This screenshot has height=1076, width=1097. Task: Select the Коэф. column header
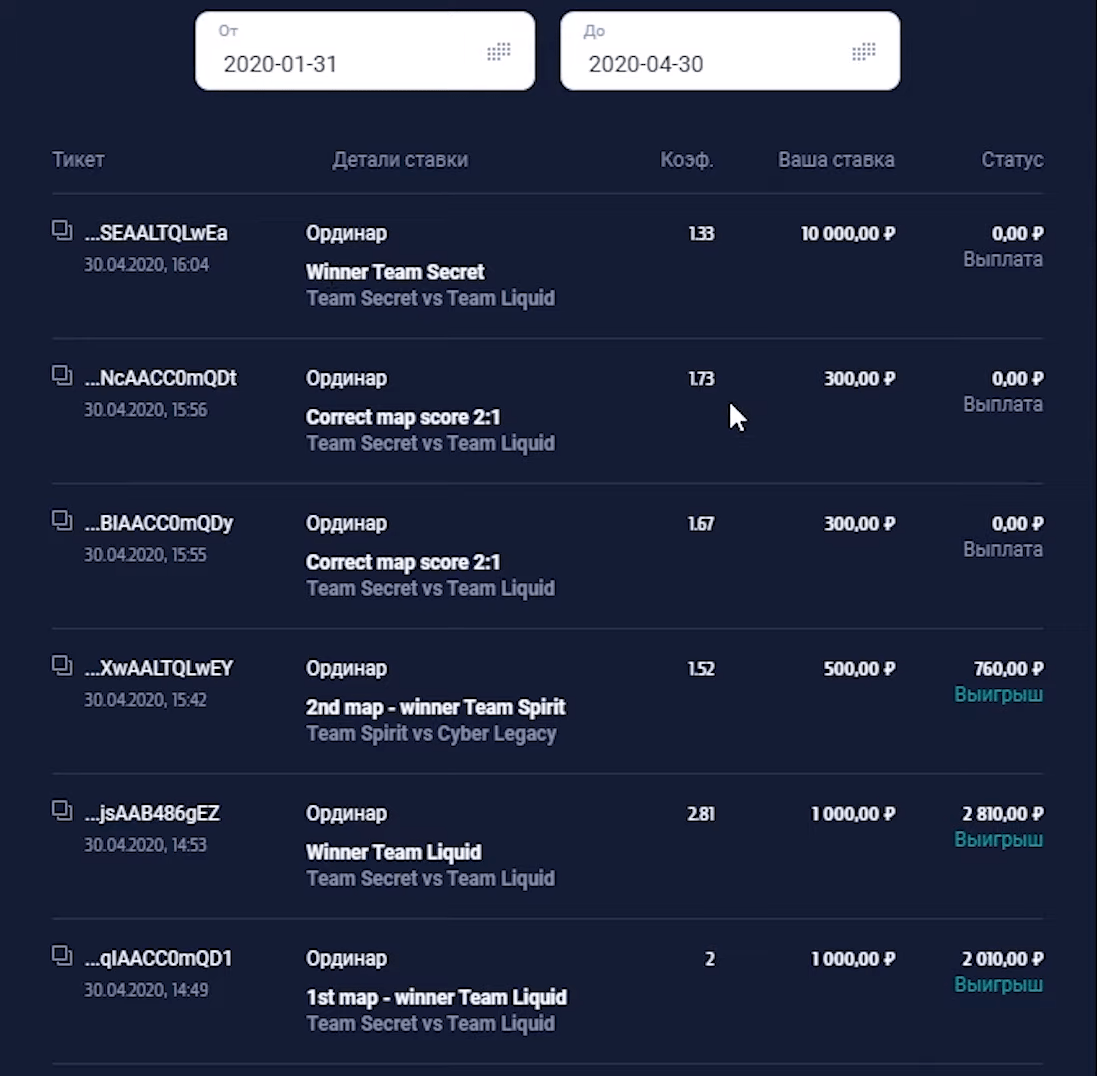click(x=686, y=160)
